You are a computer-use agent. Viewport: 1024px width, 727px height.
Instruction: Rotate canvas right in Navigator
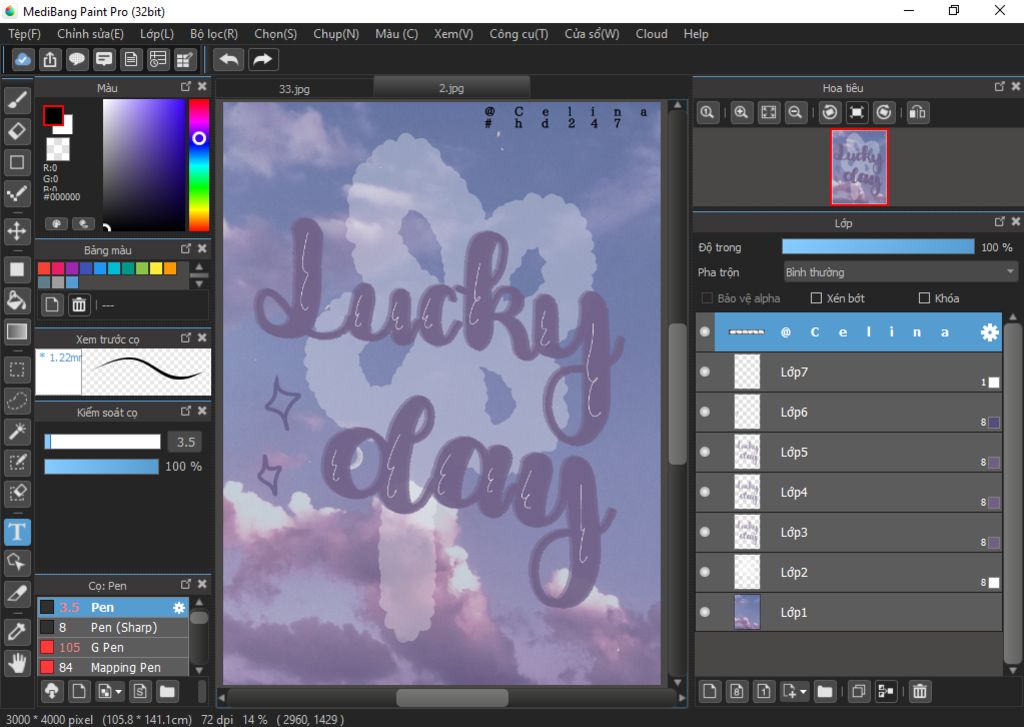[884, 112]
